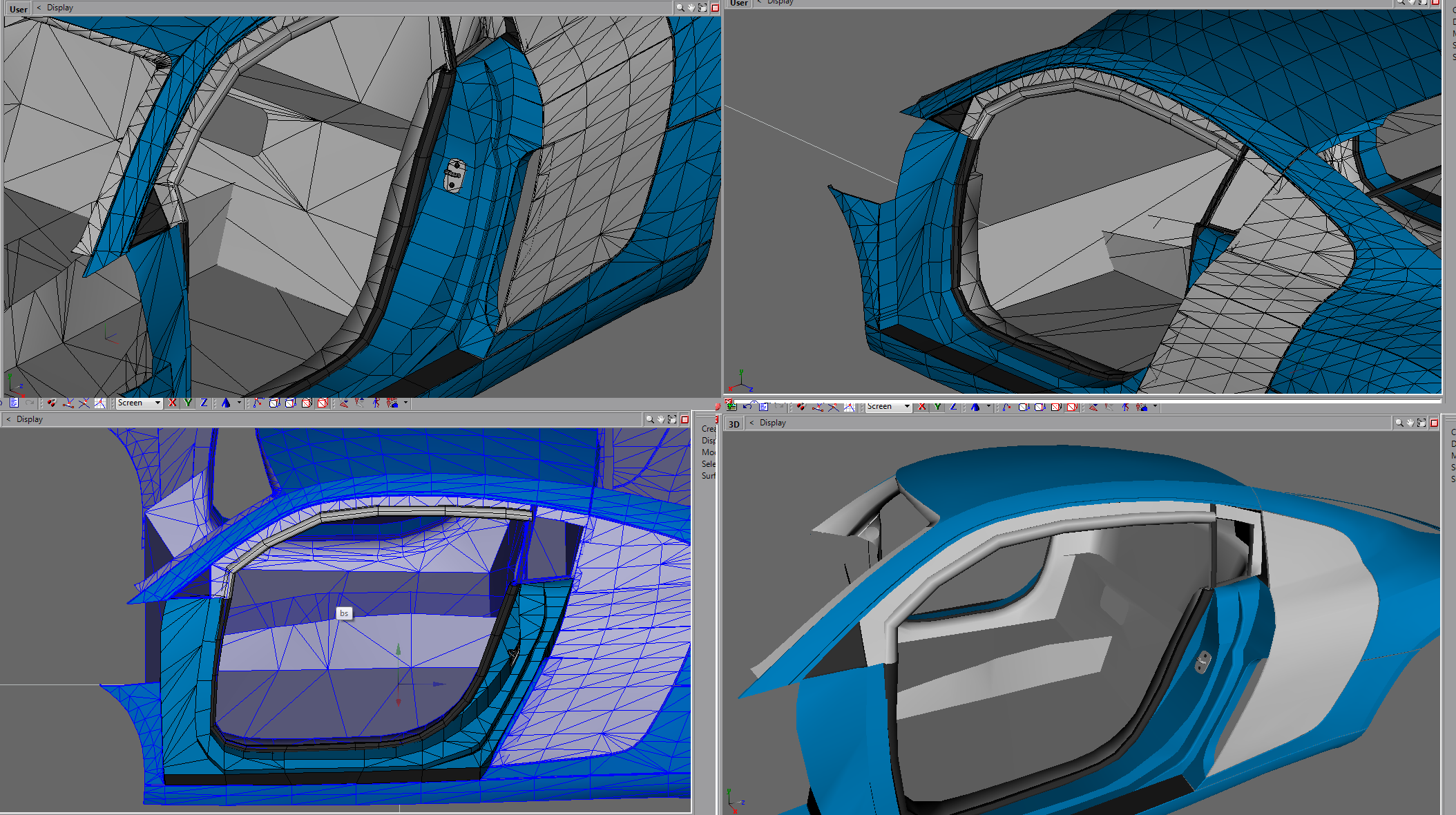Open the Display menu in the bottom-left viewport header

tap(29, 419)
